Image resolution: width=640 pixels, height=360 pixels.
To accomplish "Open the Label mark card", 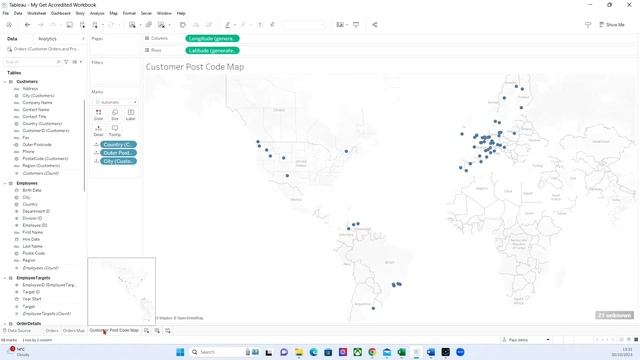I will point(131,115).
